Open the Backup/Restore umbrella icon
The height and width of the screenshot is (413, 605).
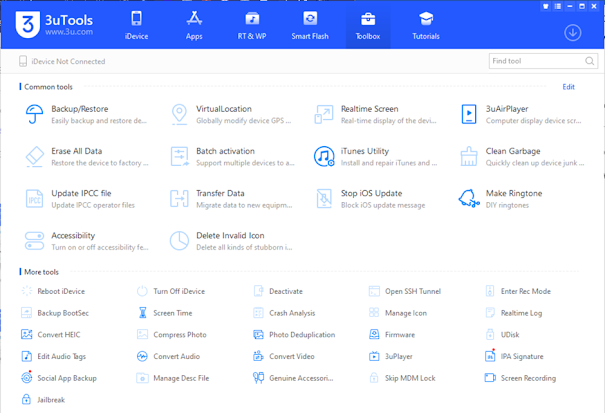[34, 114]
